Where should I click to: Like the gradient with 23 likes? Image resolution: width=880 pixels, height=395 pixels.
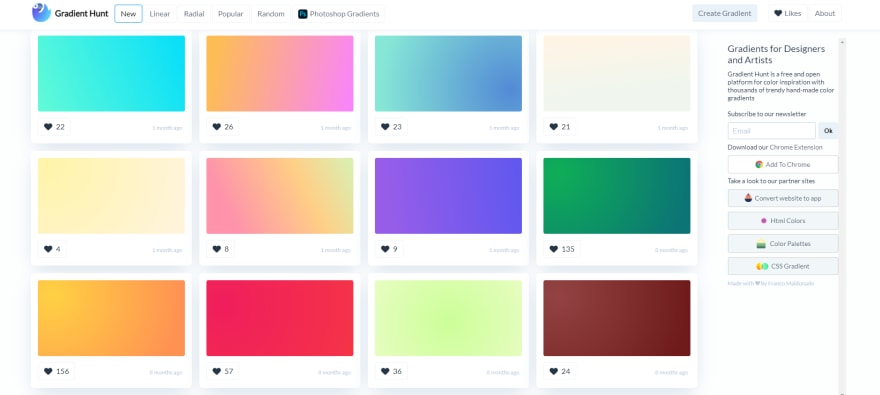391,127
